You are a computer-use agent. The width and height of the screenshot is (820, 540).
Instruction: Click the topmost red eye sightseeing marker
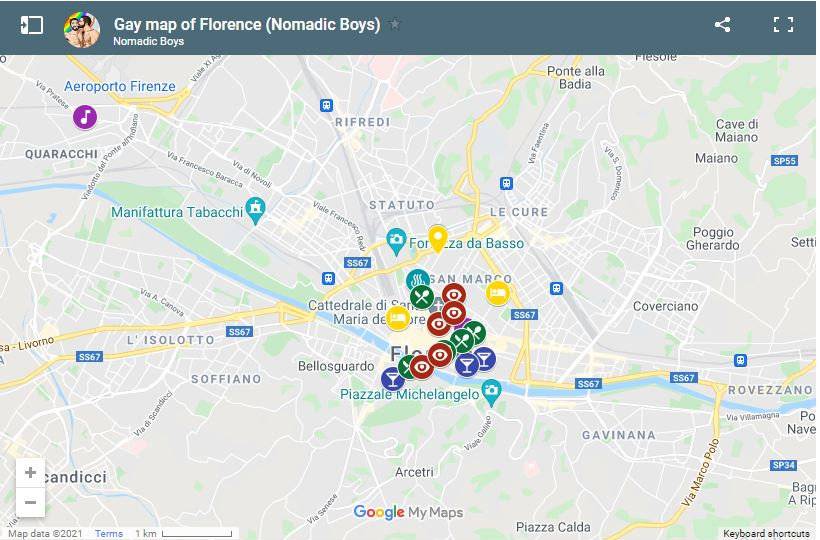click(453, 295)
